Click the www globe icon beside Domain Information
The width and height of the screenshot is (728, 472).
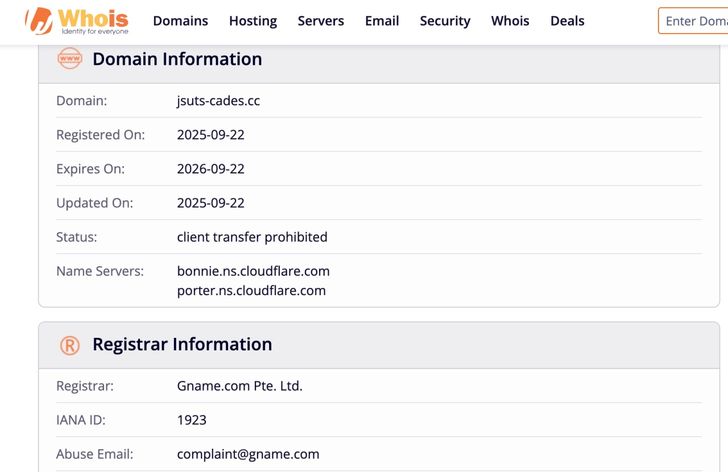(x=70, y=58)
